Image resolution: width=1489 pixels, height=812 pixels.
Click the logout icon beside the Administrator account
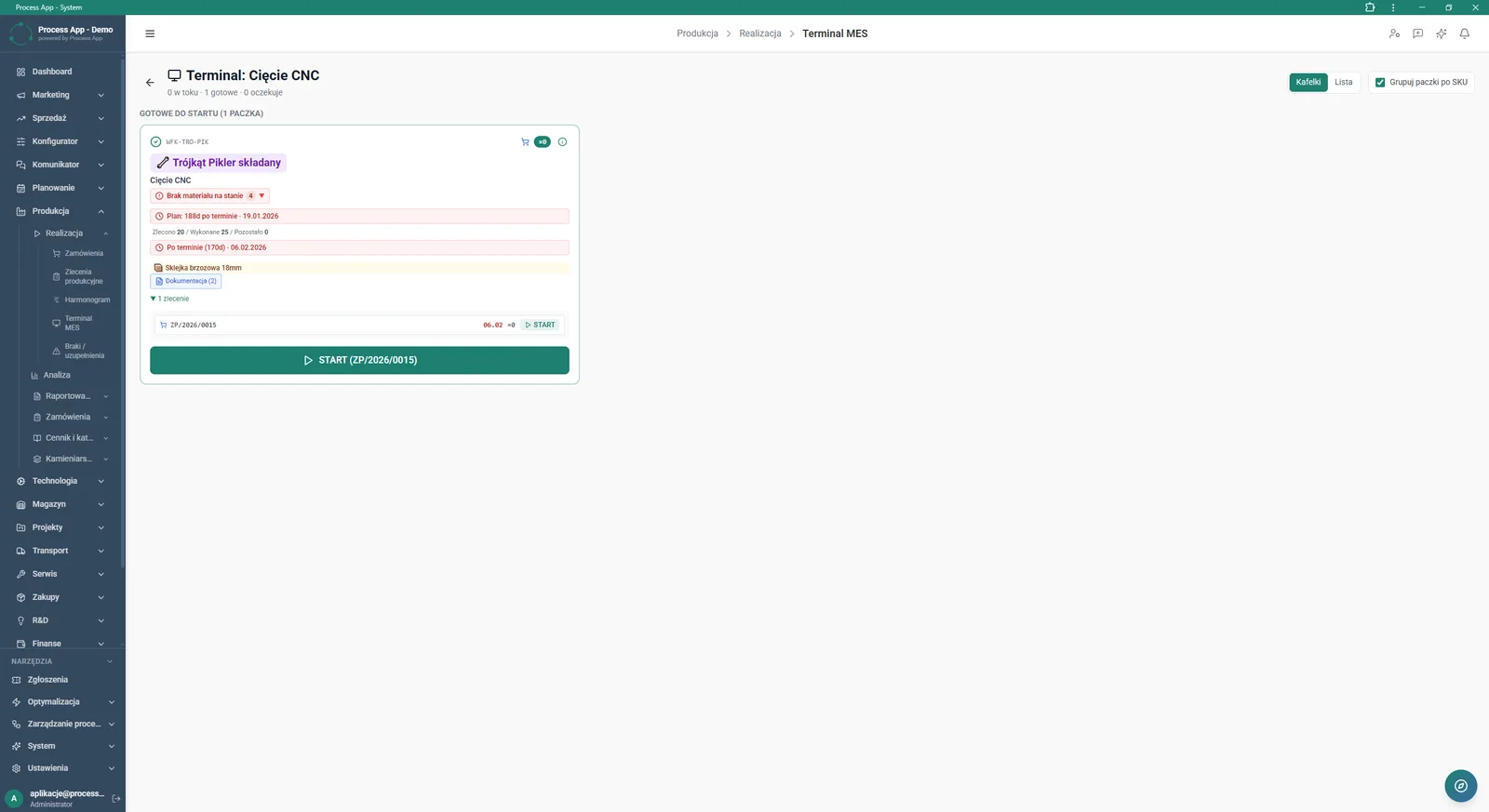(116, 798)
